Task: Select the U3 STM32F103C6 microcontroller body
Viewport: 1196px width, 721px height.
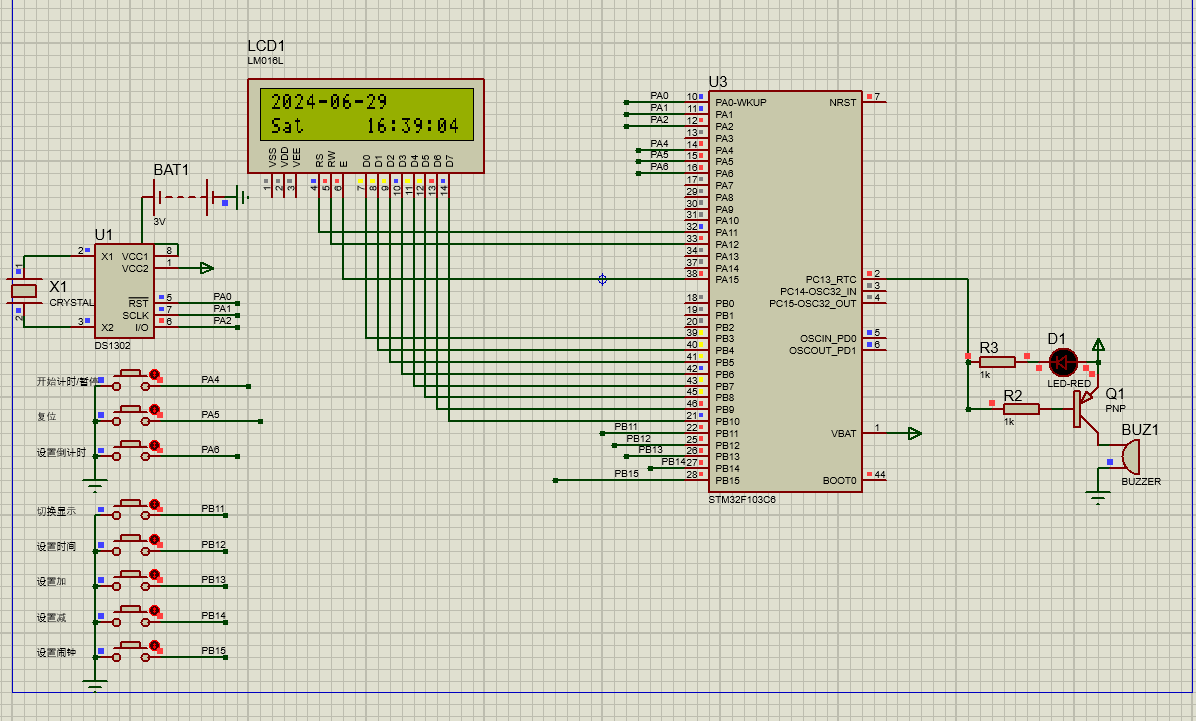Action: [785, 291]
